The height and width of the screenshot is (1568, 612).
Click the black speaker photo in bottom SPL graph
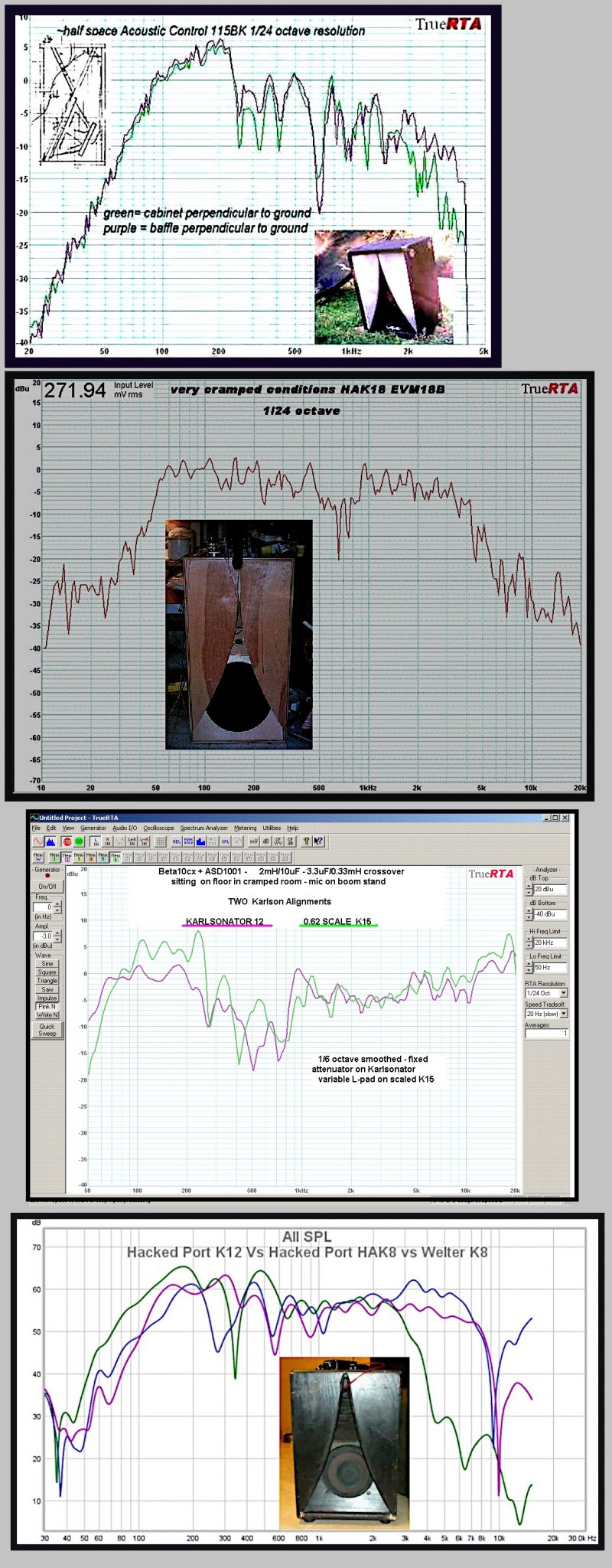coord(345,1444)
